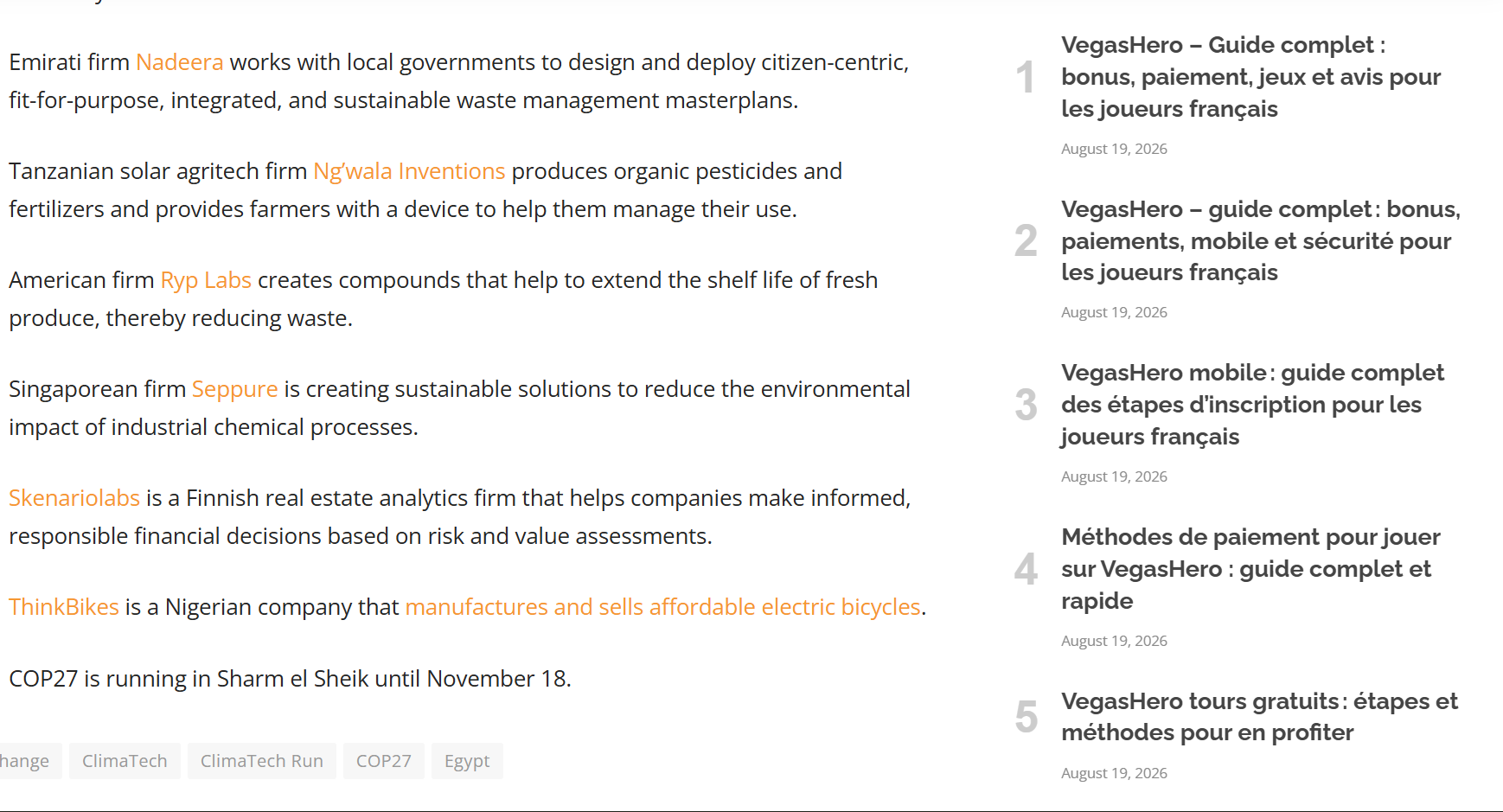Open affordable electric bicycles article link
This screenshot has width=1503, height=812.
click(662, 607)
